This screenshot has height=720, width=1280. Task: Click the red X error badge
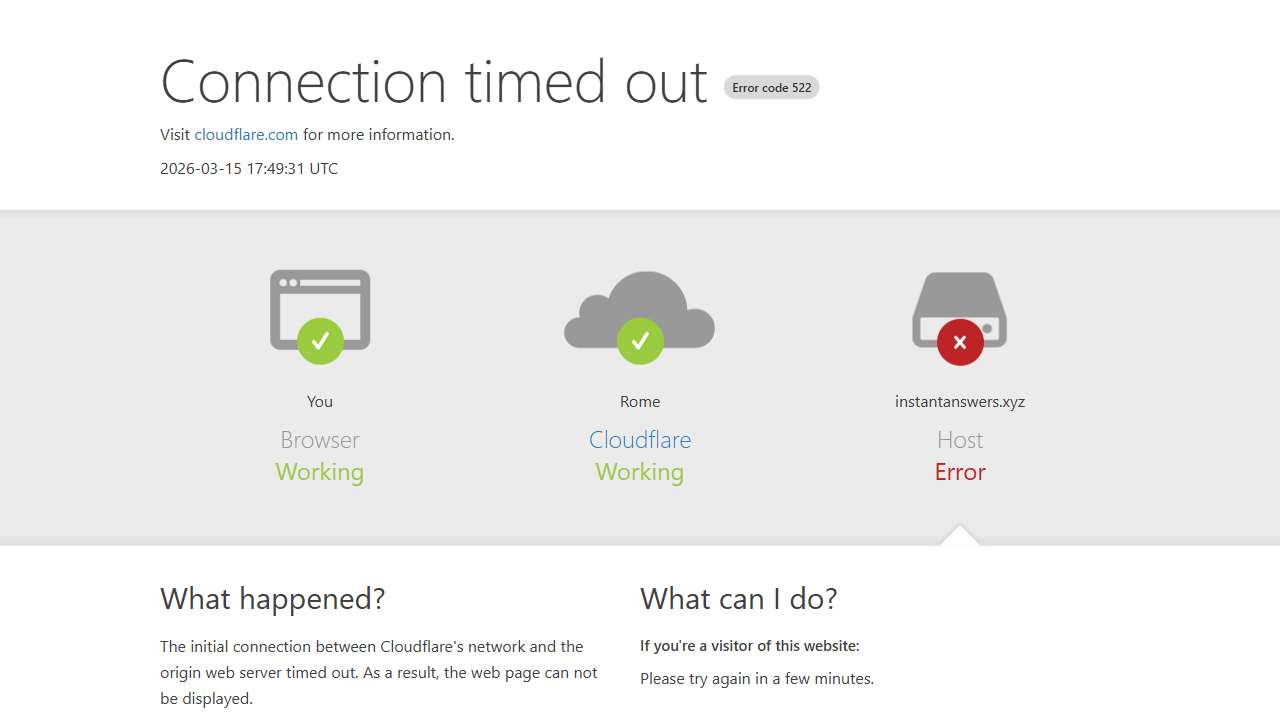pos(960,342)
